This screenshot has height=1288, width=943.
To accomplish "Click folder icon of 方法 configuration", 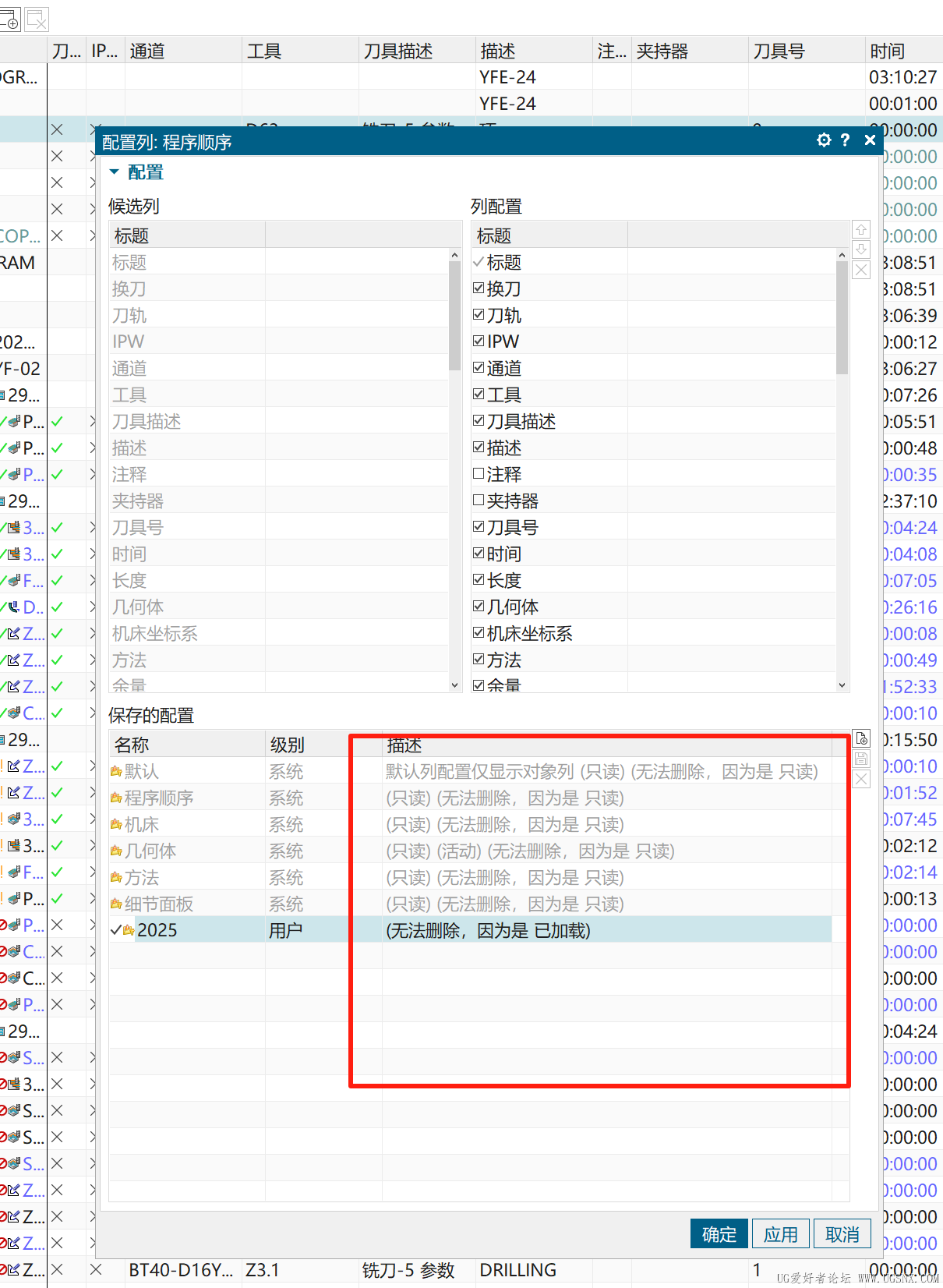I will tap(116, 878).
